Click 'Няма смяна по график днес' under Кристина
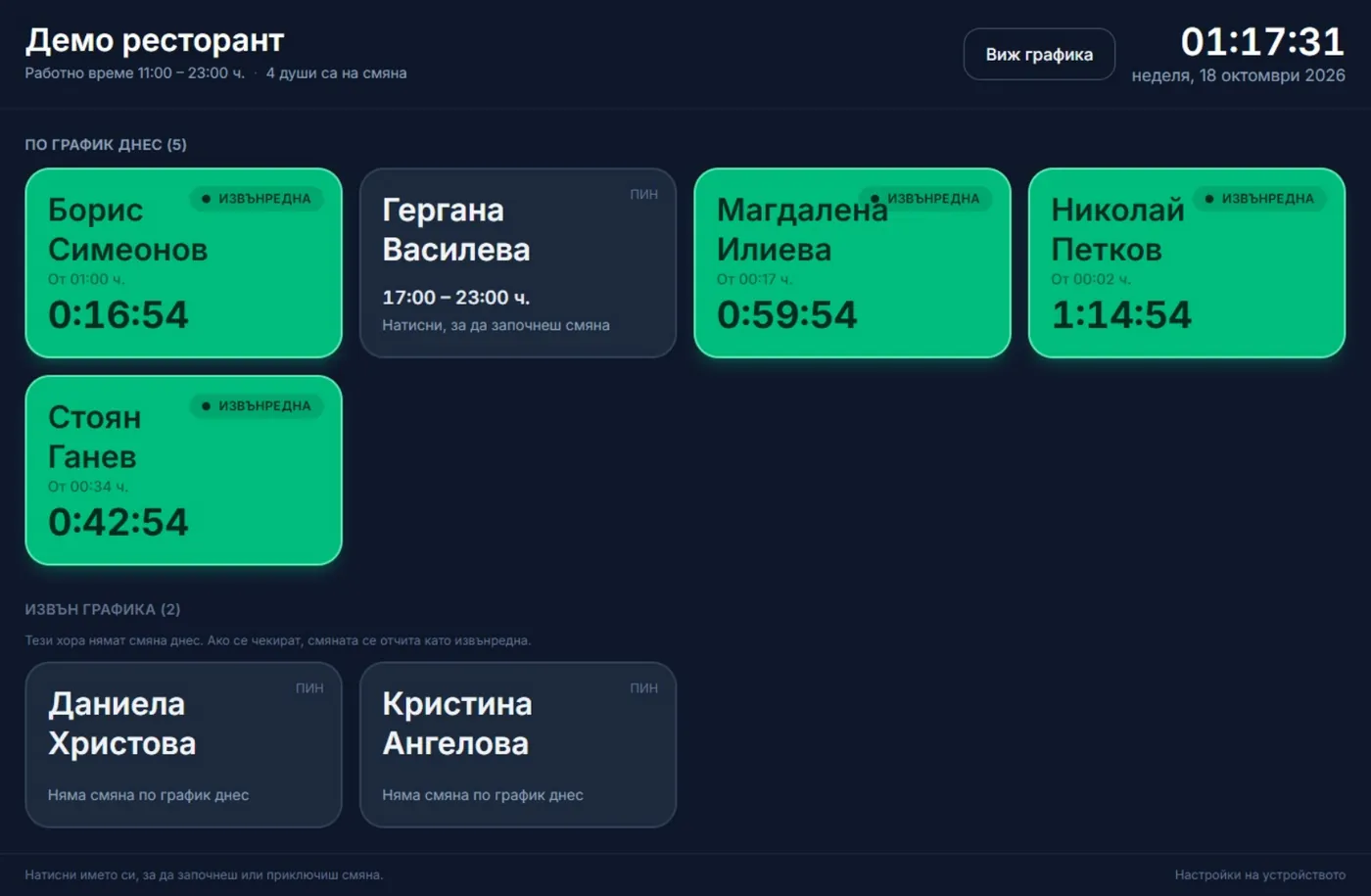1371x896 pixels. pyautogui.click(x=483, y=795)
